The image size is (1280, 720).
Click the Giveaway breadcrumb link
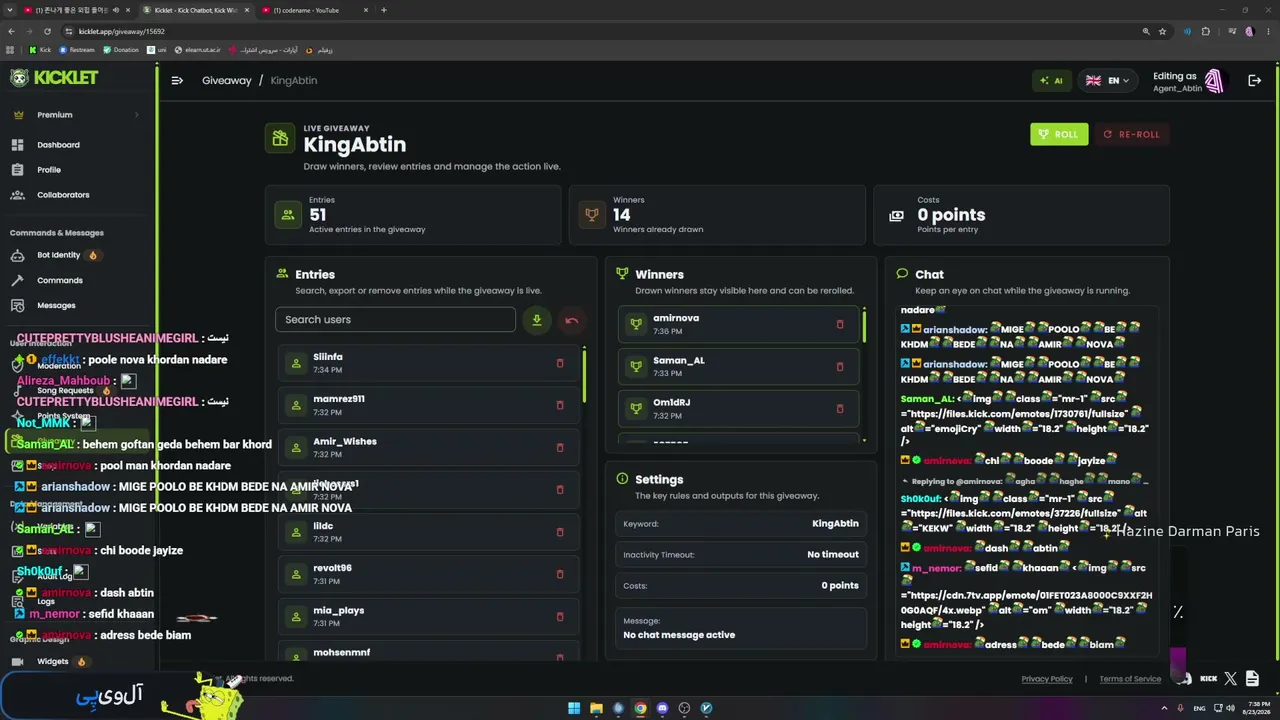pos(227,80)
